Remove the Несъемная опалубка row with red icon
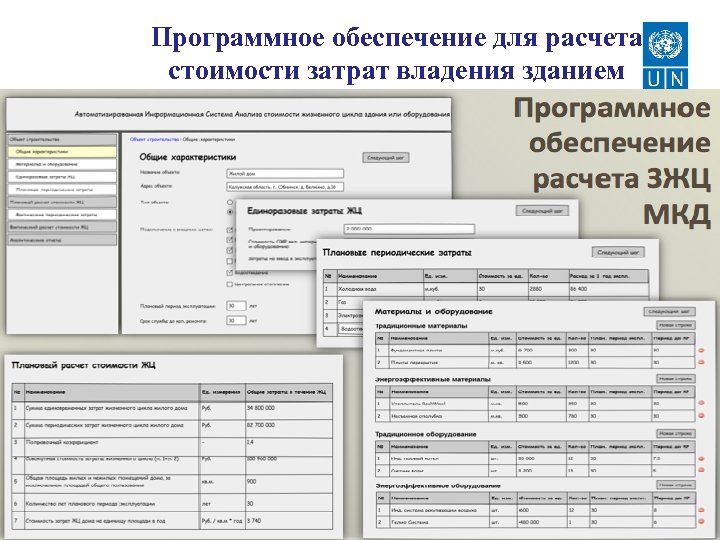The image size is (720, 540). coord(701,416)
